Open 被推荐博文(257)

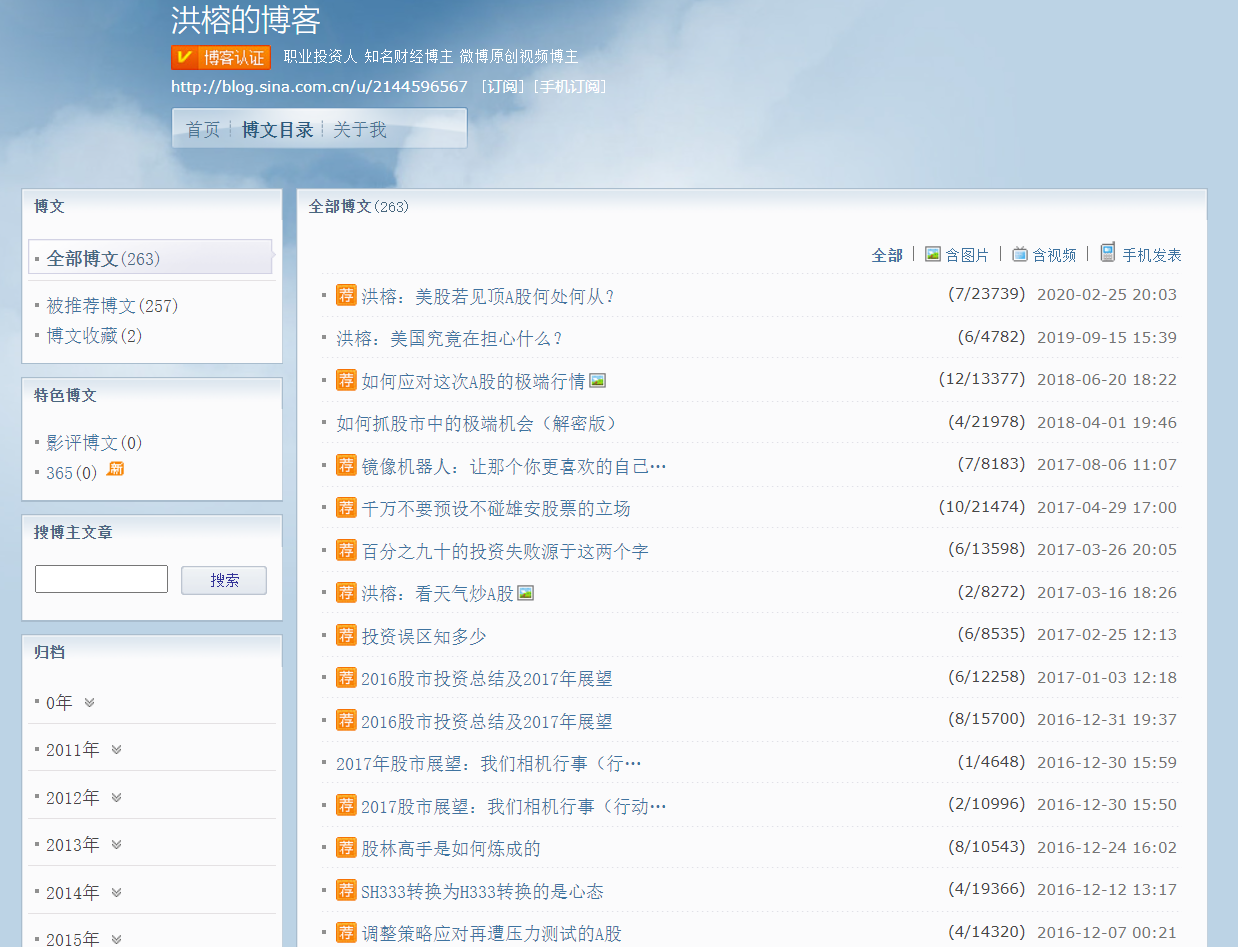(112, 306)
